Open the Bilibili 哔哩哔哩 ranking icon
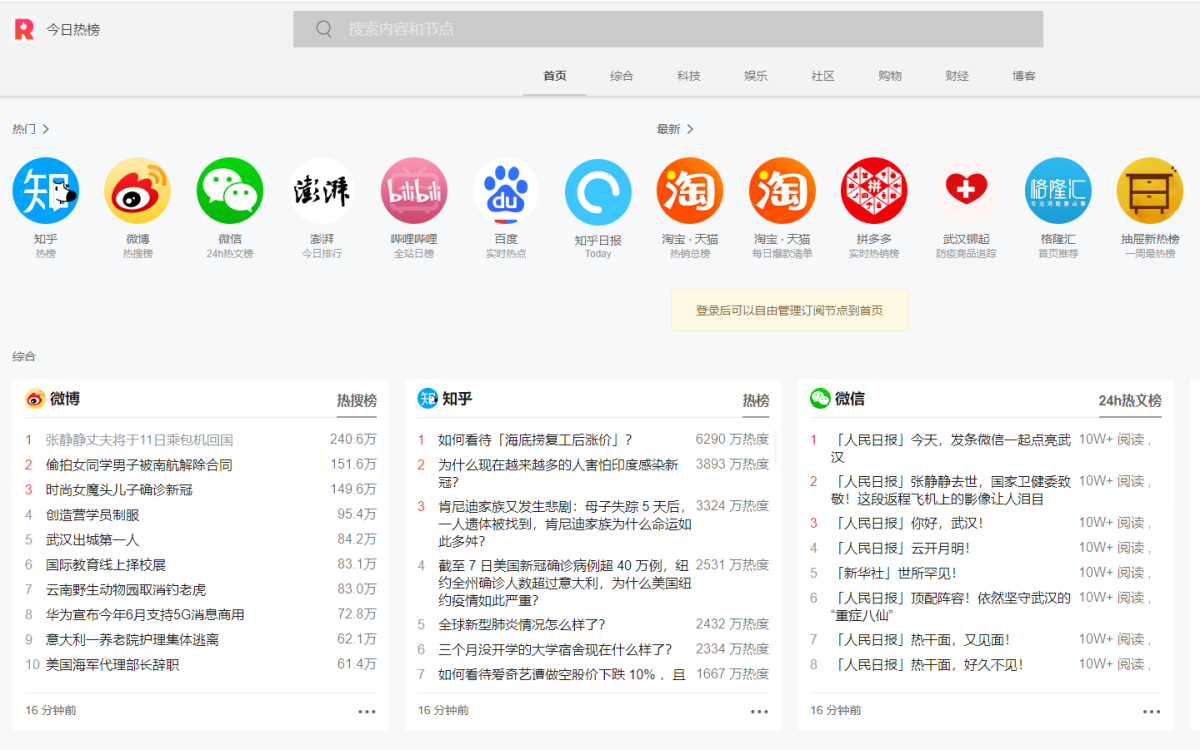This screenshot has width=1200, height=750. [x=413, y=191]
